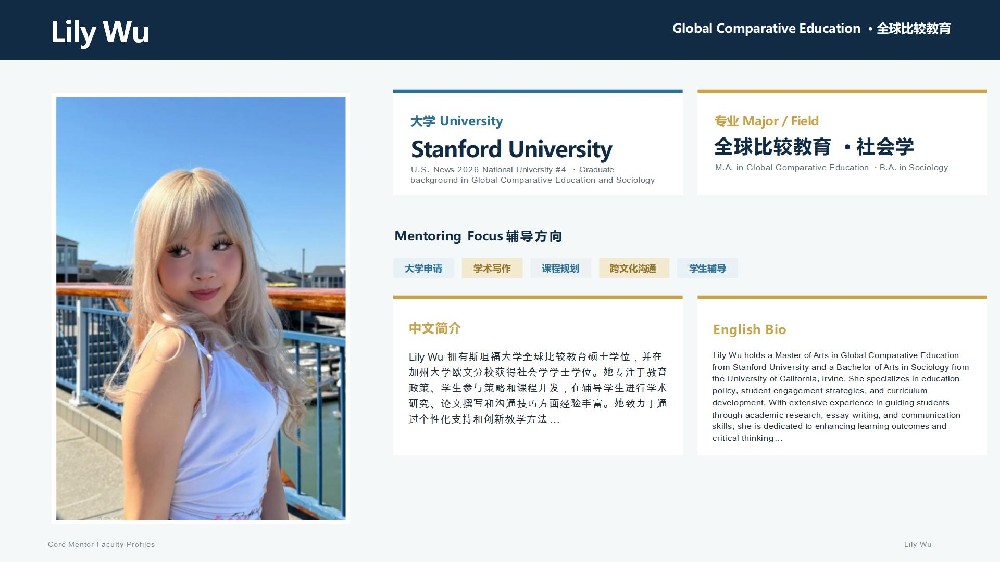Select the Lily Wu portrait photo

point(201,308)
